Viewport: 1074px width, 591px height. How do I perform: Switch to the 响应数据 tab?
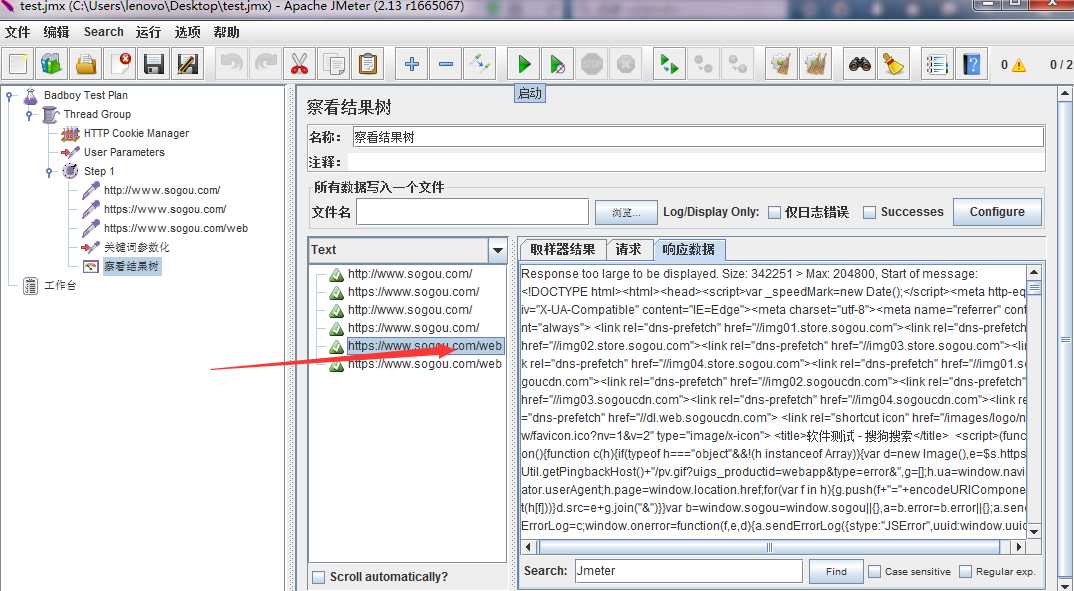(688, 250)
